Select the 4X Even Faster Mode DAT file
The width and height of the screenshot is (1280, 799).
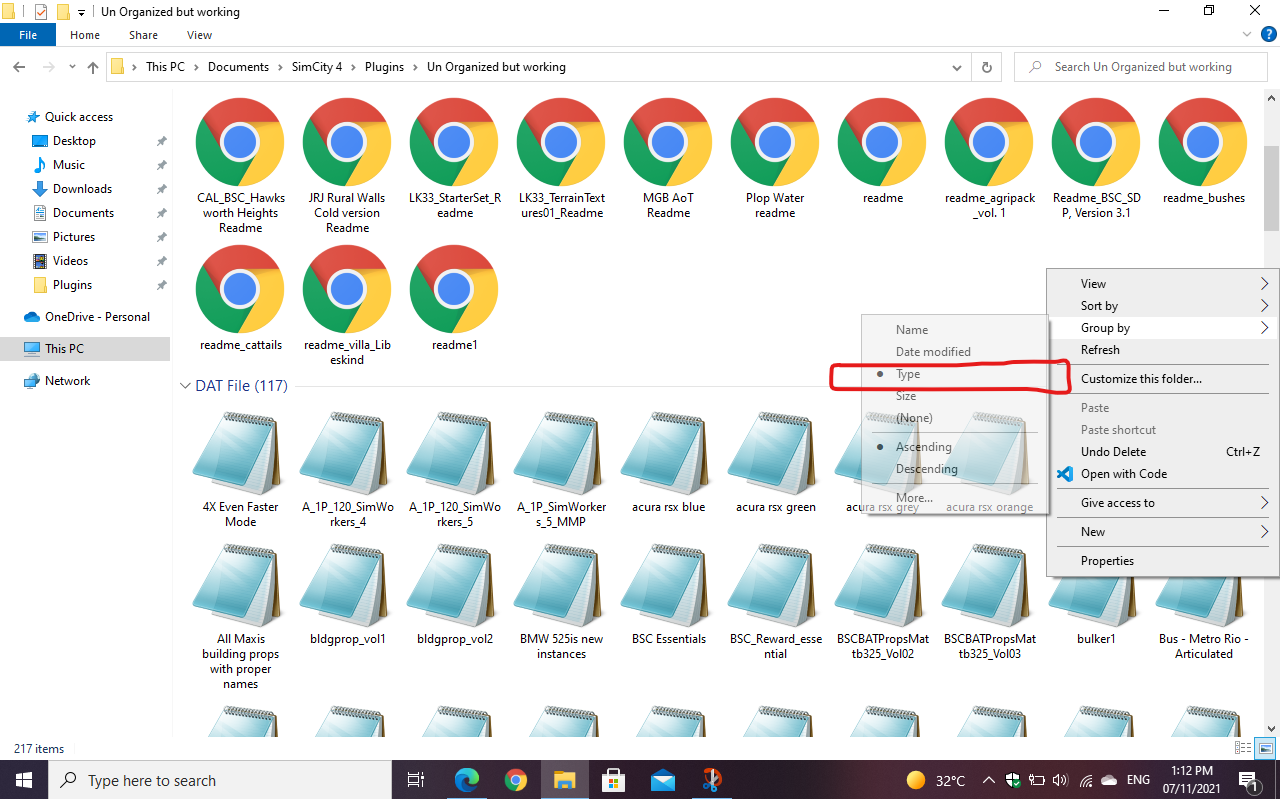click(x=240, y=468)
